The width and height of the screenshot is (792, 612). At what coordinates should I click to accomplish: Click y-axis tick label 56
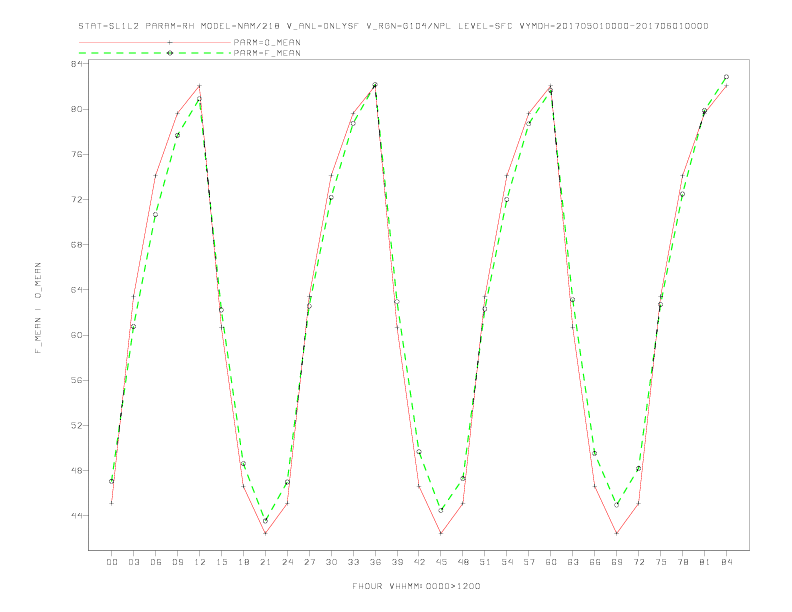pos(76,380)
